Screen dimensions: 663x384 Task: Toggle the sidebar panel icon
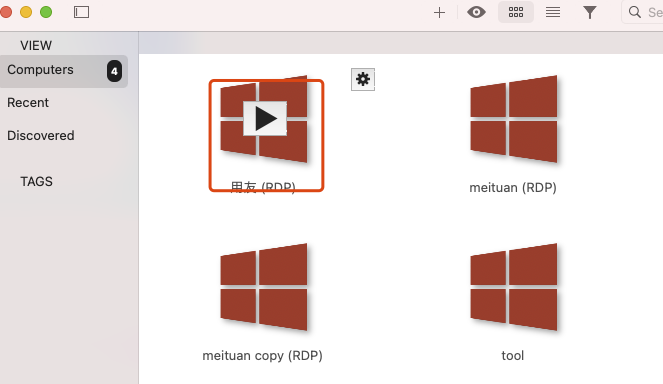pyautogui.click(x=81, y=12)
